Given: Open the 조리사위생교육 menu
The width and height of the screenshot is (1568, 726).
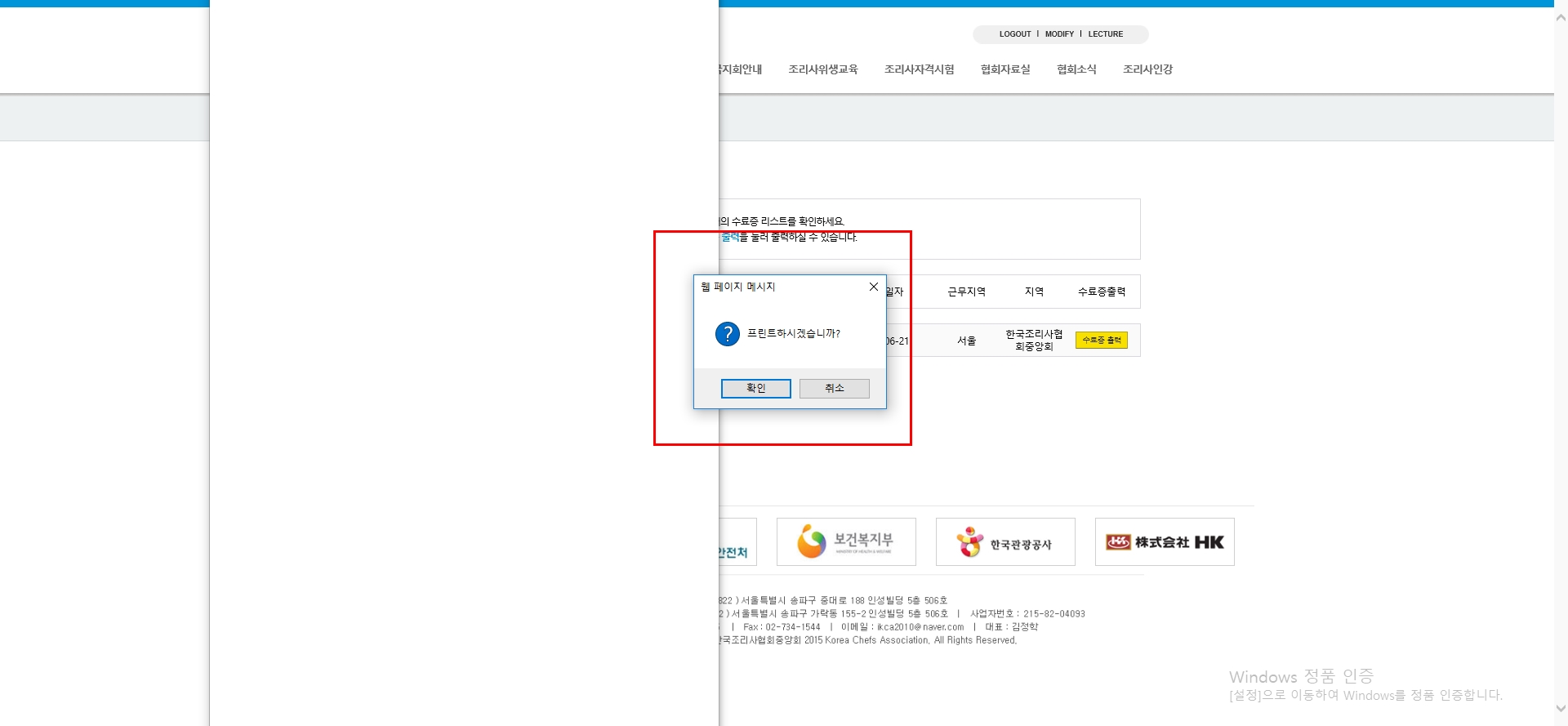Looking at the screenshot, I should click(x=822, y=69).
